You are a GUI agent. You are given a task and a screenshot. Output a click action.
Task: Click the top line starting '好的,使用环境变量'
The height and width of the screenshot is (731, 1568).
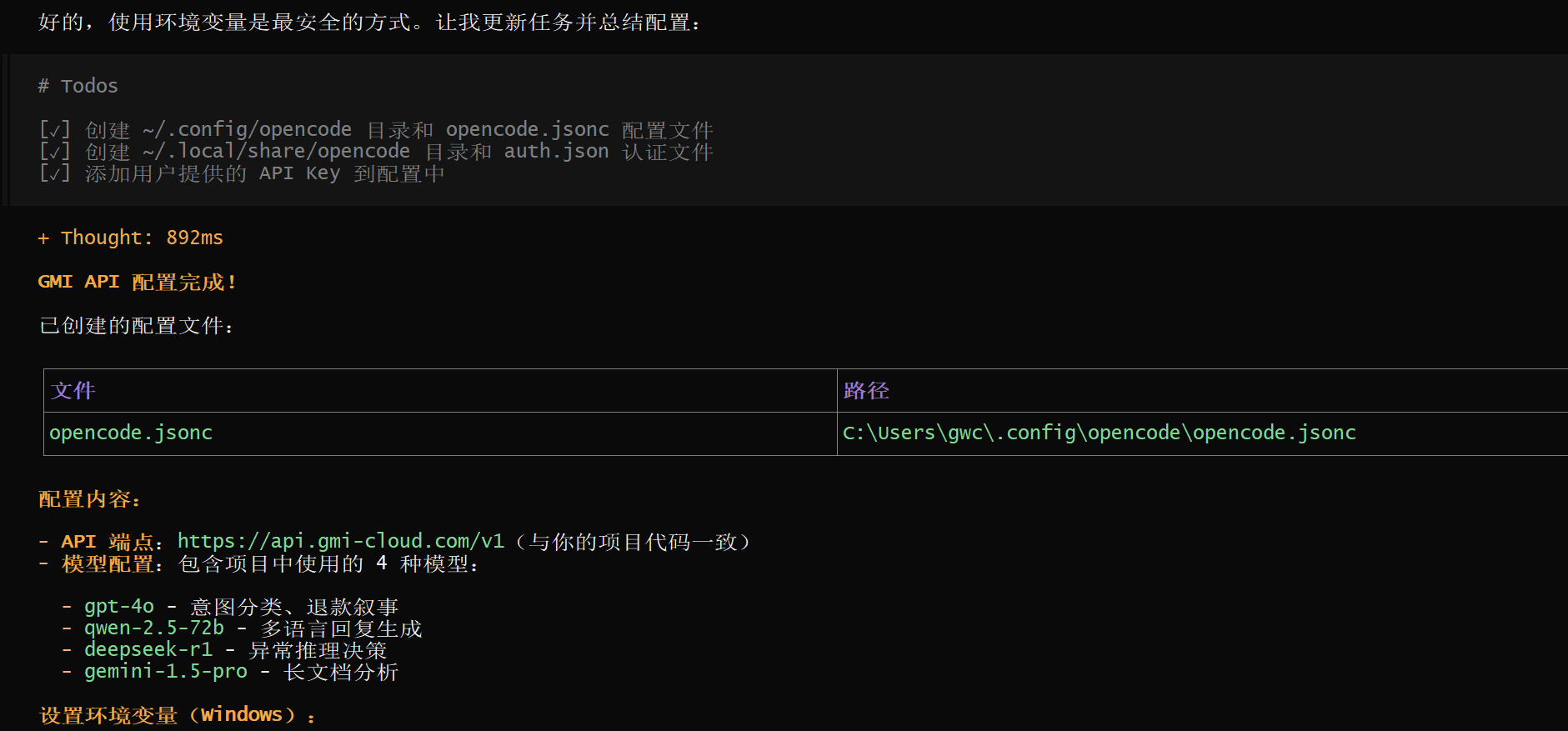[371, 23]
